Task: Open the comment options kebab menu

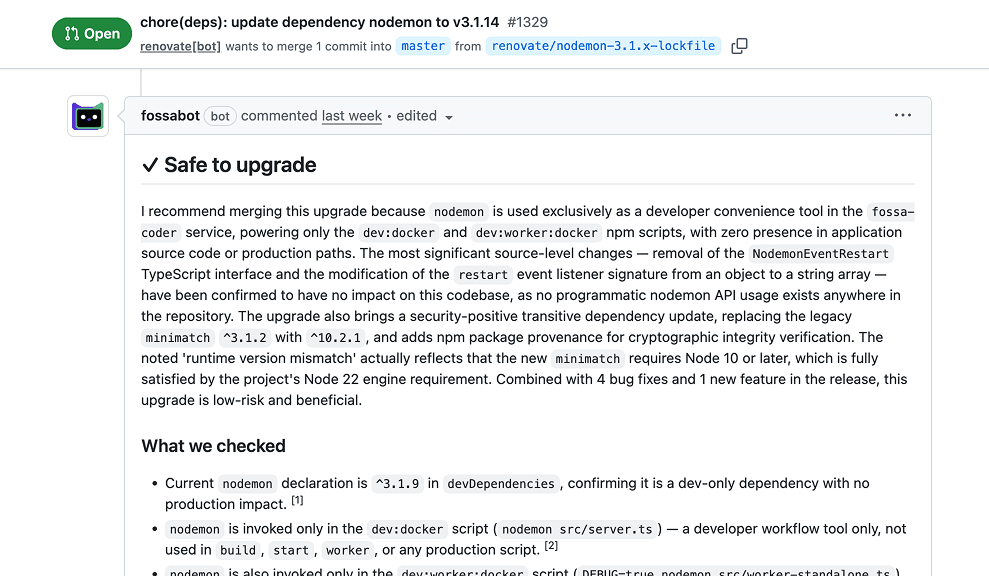Action: point(903,115)
